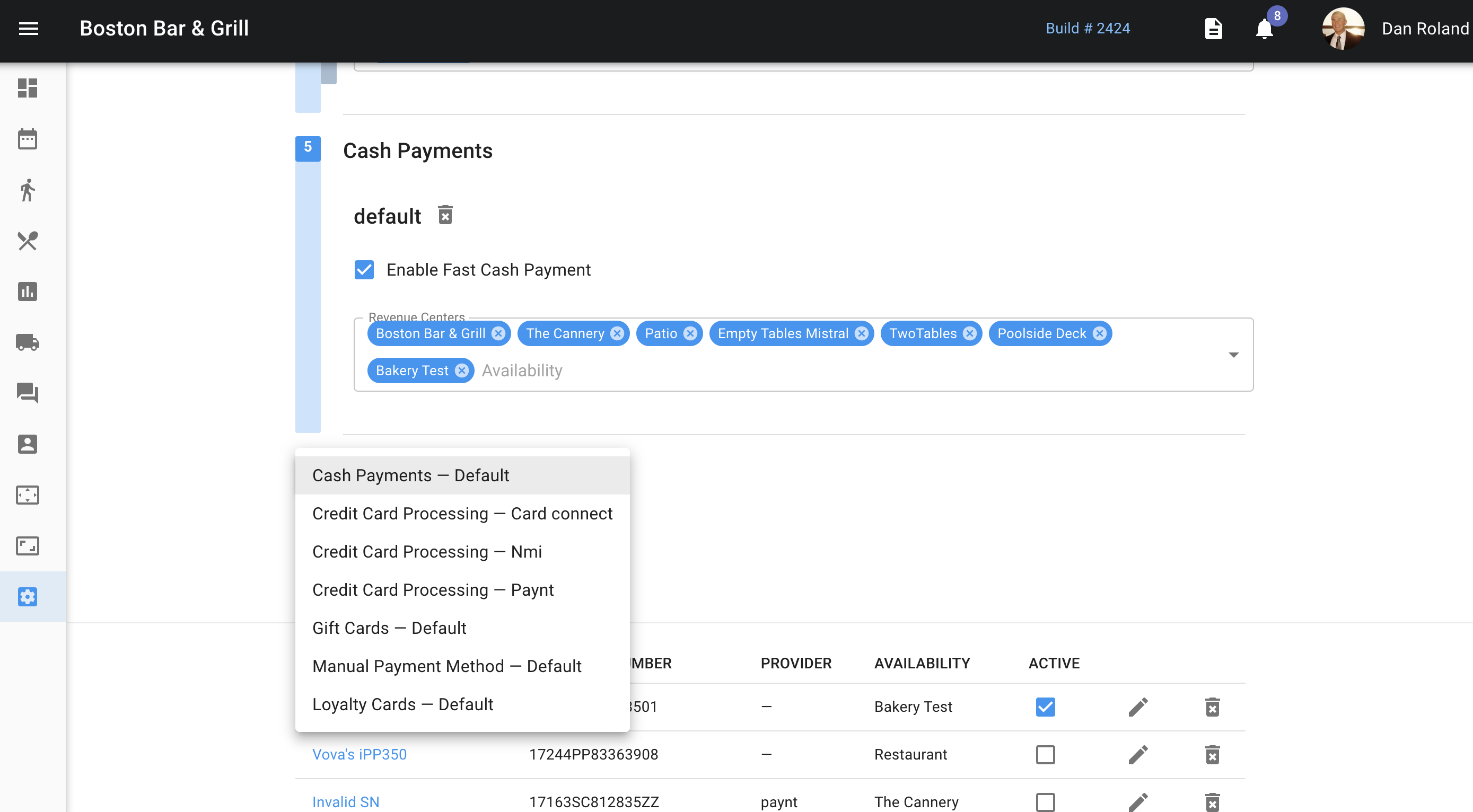Delete the Bakery Test device row
This screenshot has height=812, width=1473.
point(1212,707)
